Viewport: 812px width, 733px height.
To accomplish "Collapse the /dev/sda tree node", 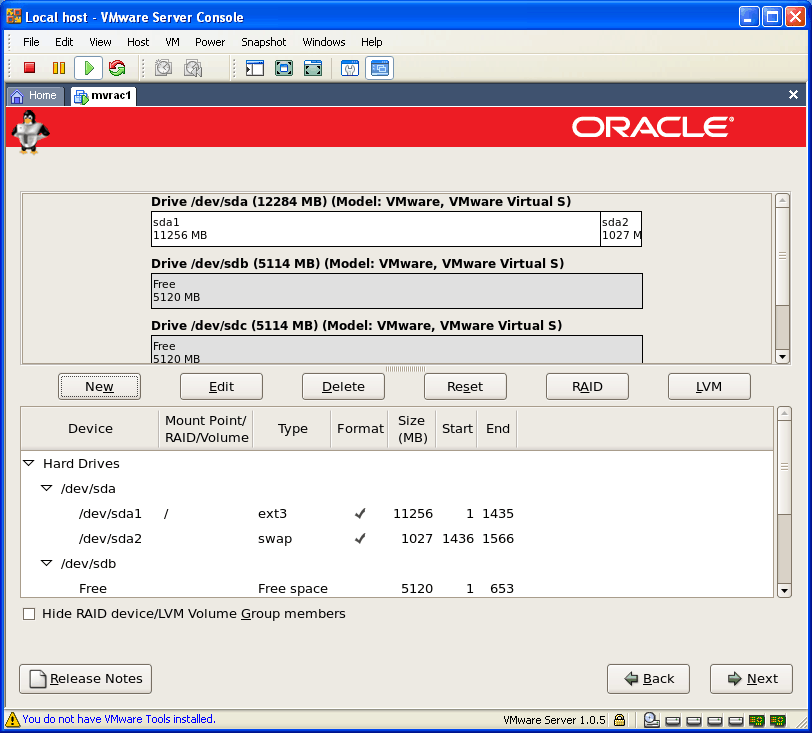I will pyautogui.click(x=47, y=489).
